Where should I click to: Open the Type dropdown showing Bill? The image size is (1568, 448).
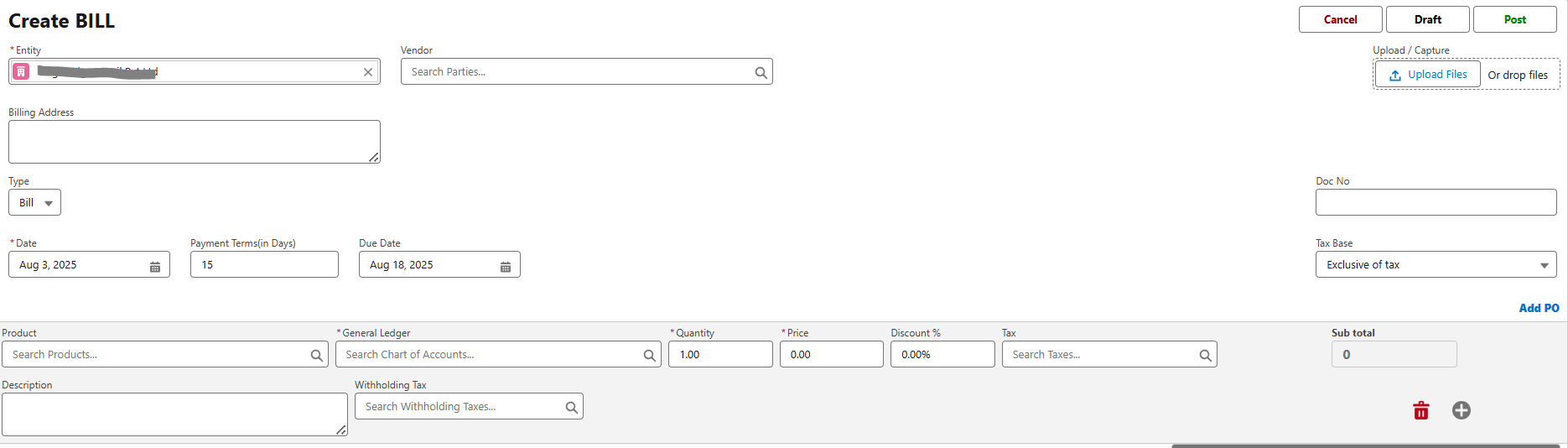coord(35,203)
